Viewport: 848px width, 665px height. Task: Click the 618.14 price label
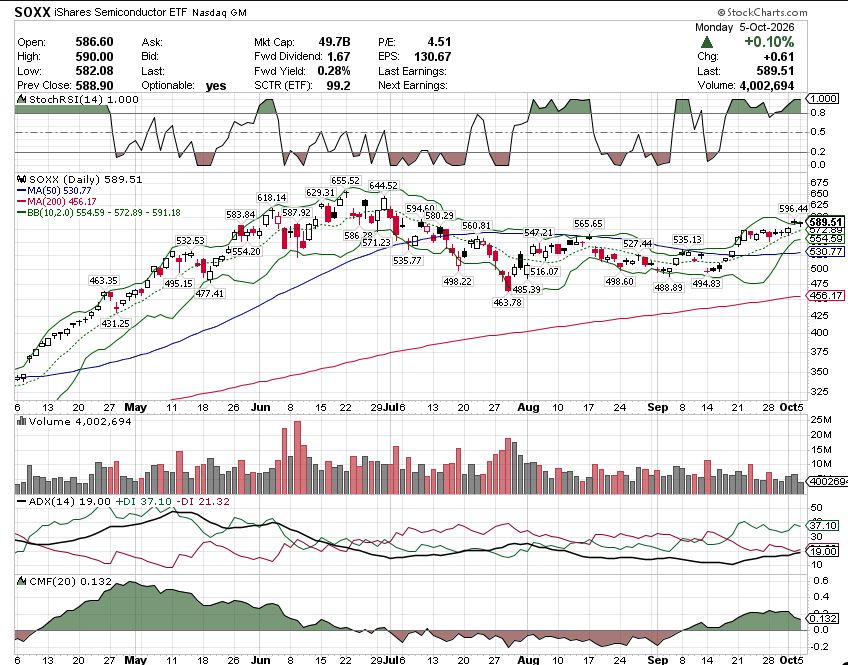pyautogui.click(x=272, y=198)
